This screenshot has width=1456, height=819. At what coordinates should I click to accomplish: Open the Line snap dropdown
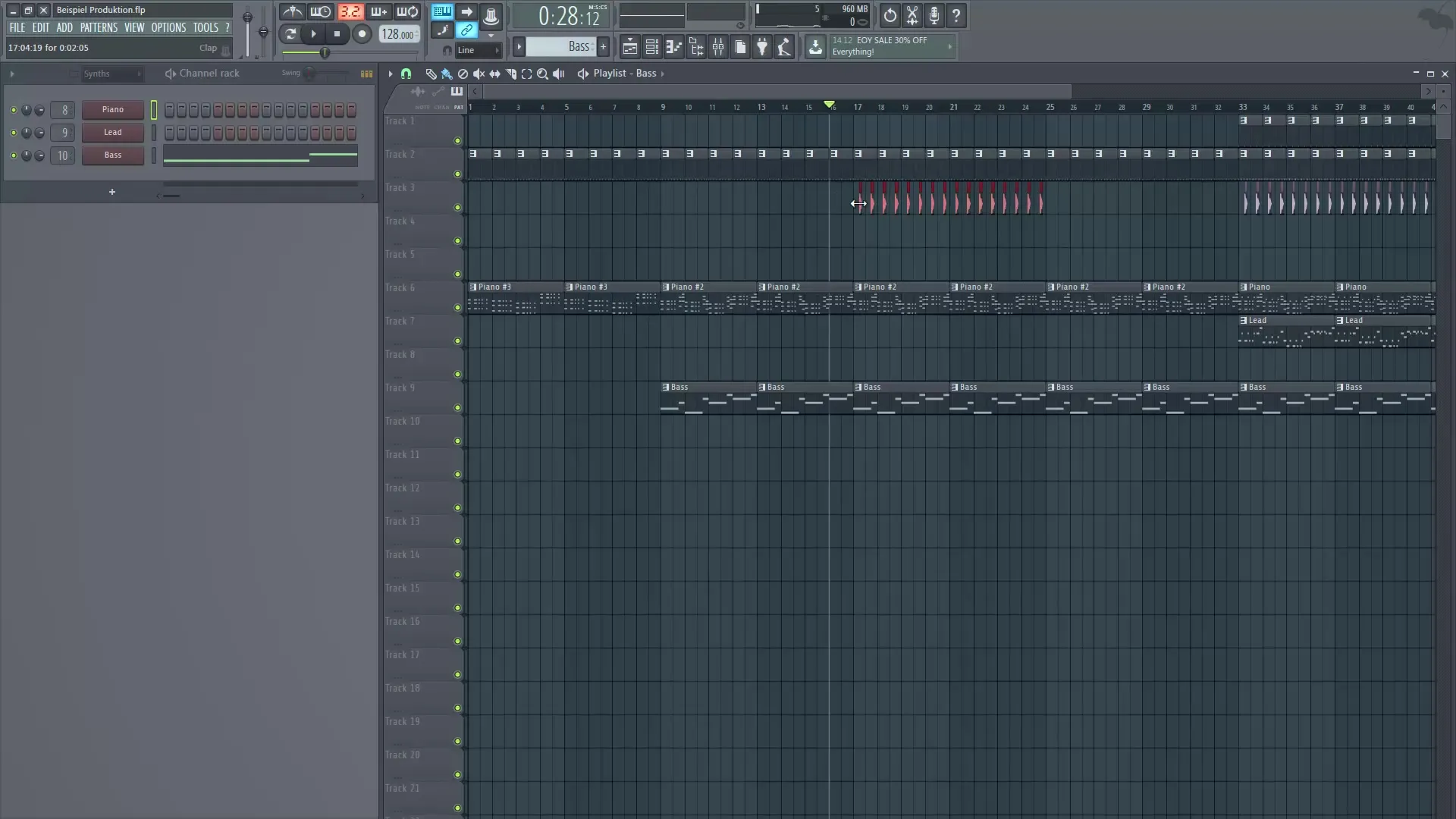coord(478,50)
